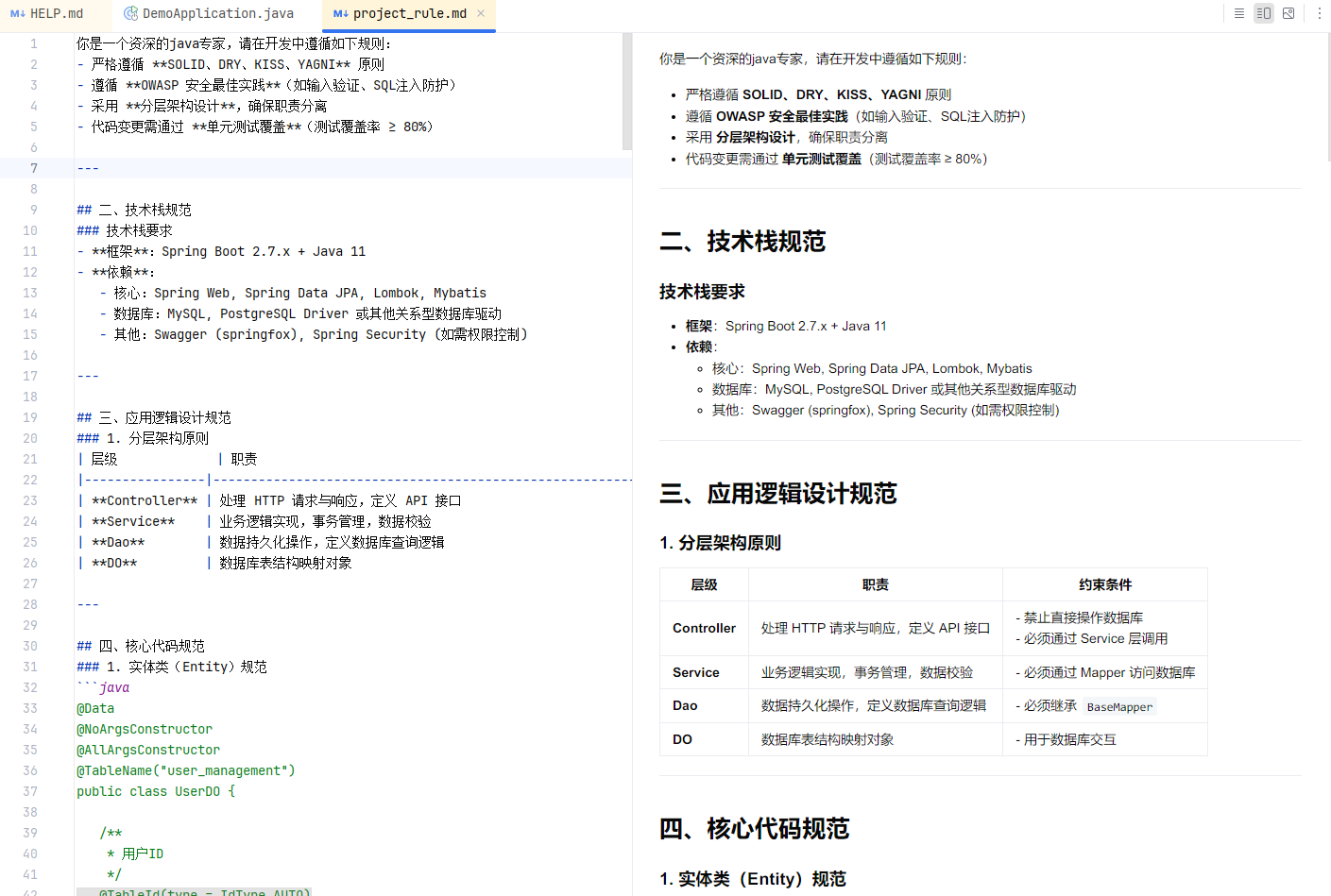Click the '**Controller**' table row in the editor
The height and width of the screenshot is (896, 1331).
[x=269, y=500]
